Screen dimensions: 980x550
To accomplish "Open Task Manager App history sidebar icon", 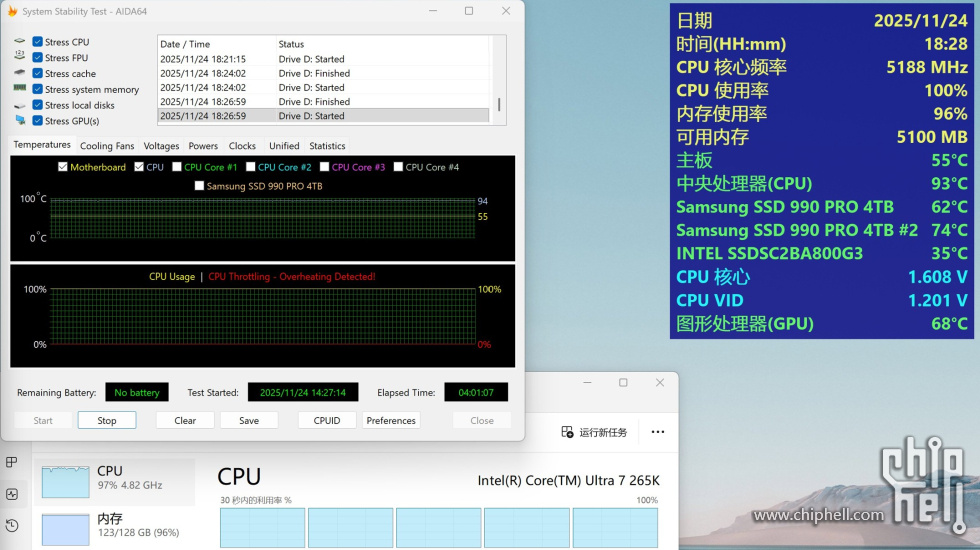I will 11,525.
